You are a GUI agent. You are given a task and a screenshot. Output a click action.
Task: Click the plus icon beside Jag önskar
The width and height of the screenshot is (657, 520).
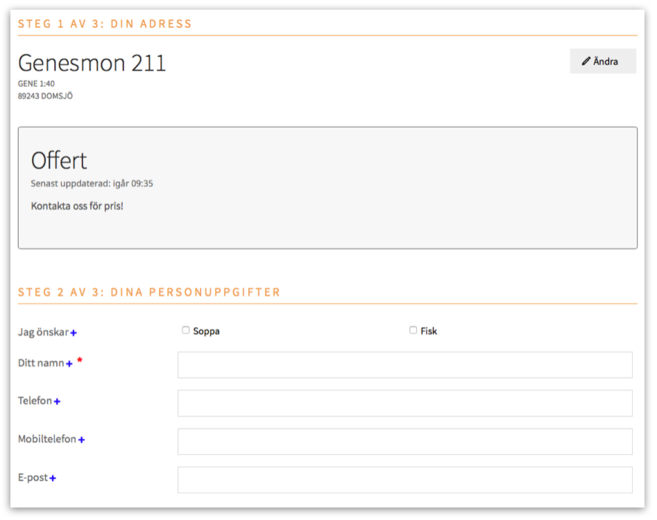pos(74,333)
